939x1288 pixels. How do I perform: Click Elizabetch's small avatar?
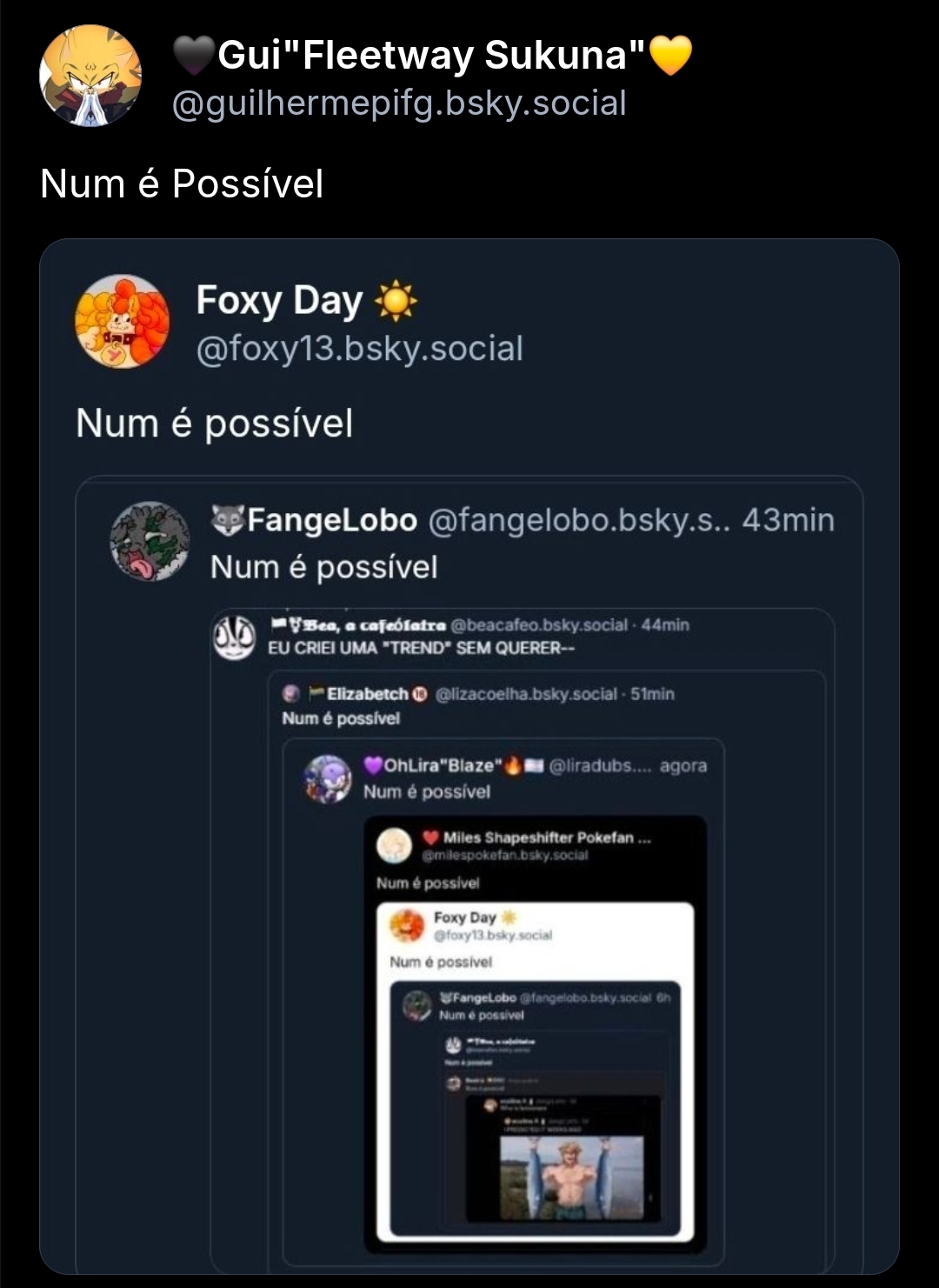[292, 694]
